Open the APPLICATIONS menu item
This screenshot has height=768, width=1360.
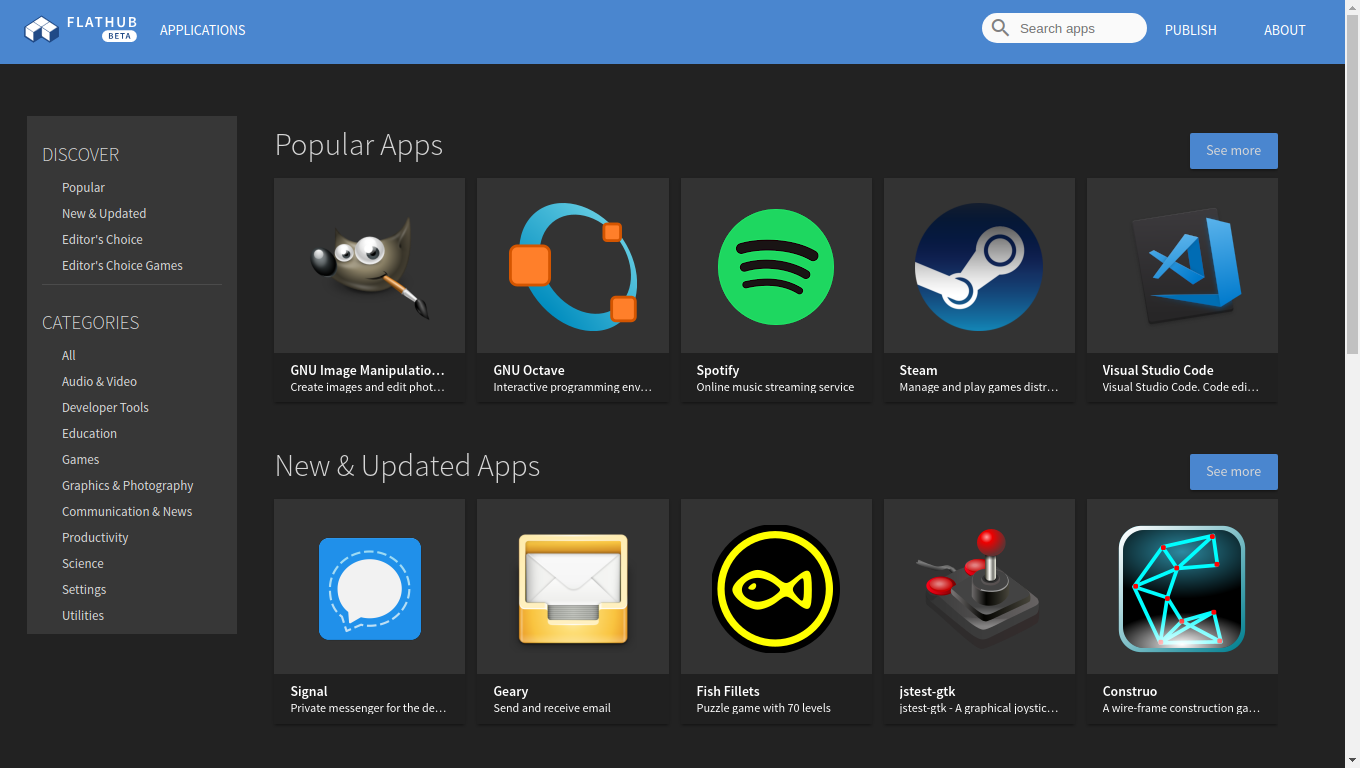(x=203, y=30)
